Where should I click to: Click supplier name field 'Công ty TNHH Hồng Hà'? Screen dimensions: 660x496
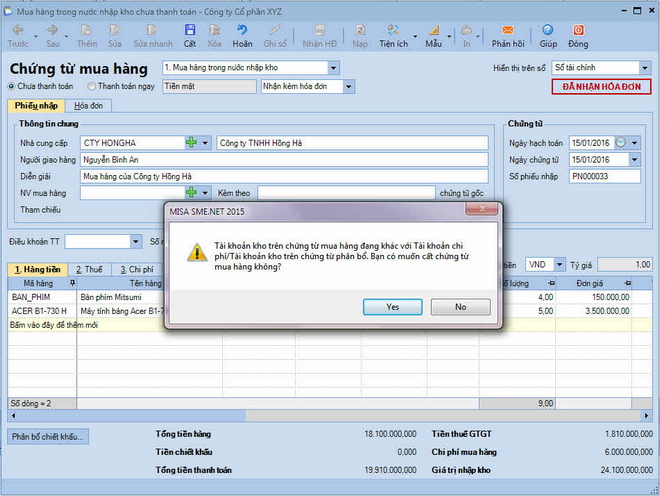(352, 143)
